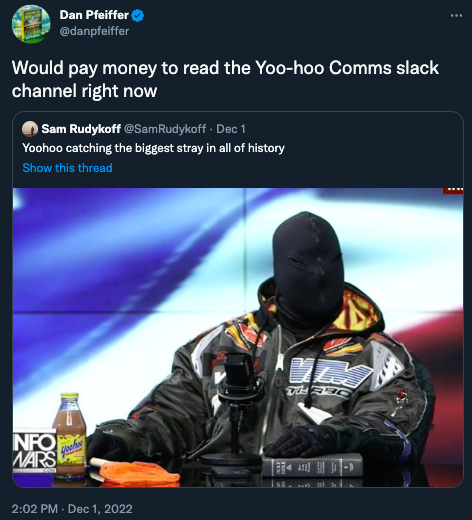Viewport: 472px width, 520px height.
Task: Click Dan Pfeiffer's profile avatar
Action: [31, 24]
